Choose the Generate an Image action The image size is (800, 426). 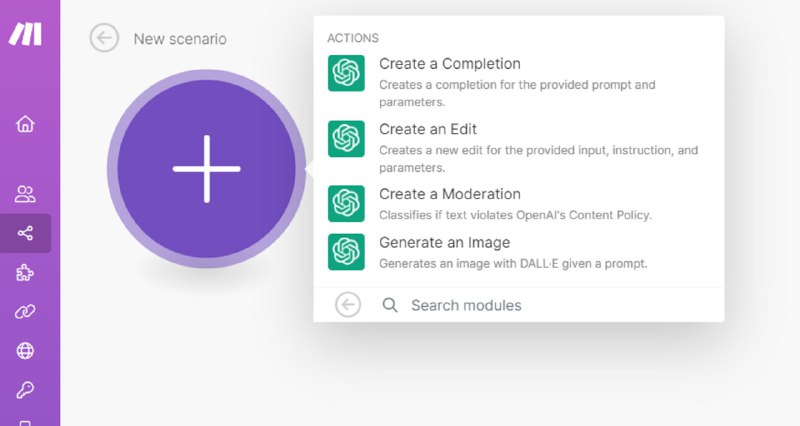pos(444,243)
